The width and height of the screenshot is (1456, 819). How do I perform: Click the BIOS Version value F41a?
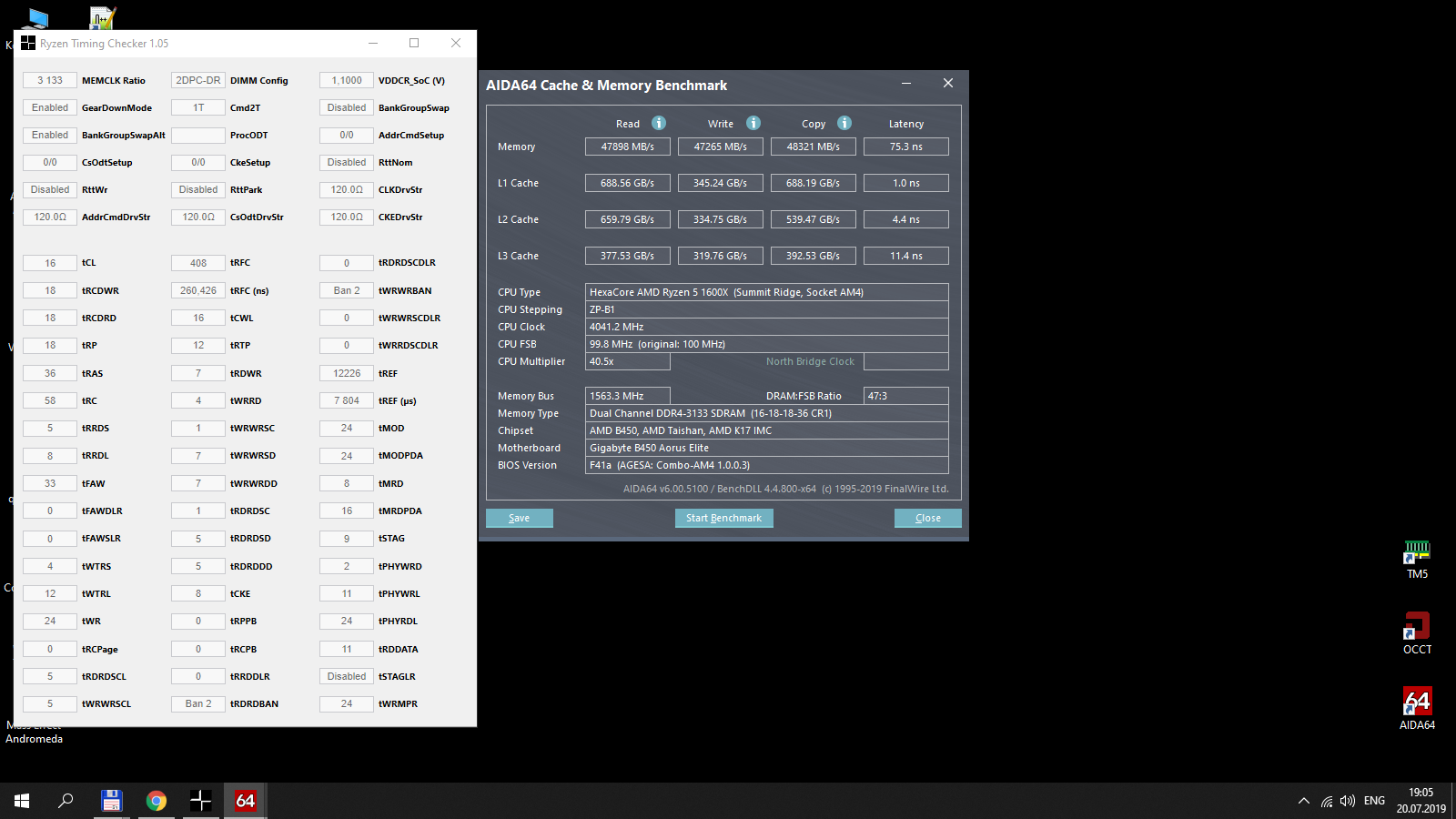767,465
